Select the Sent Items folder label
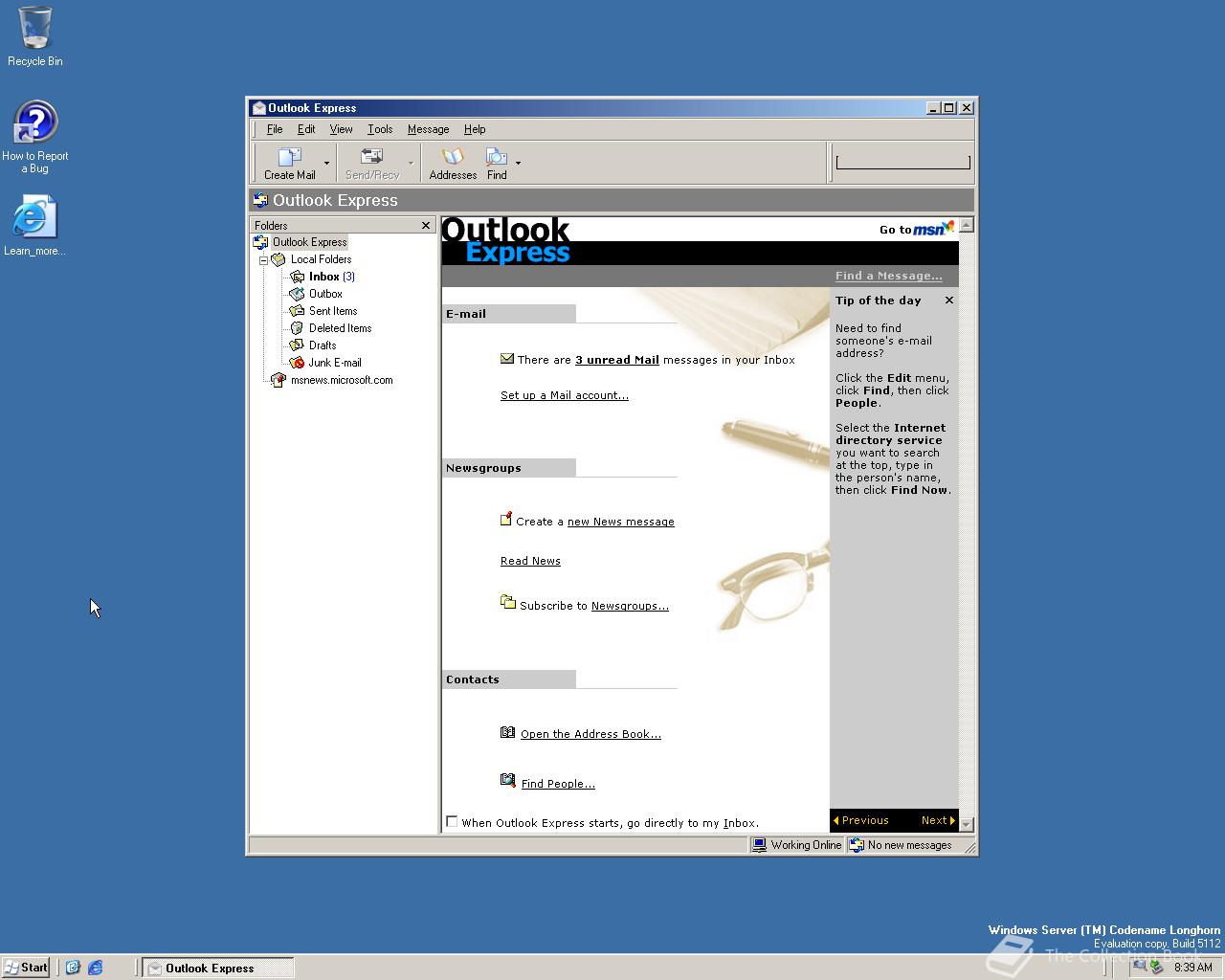The image size is (1225, 980). 333,311
